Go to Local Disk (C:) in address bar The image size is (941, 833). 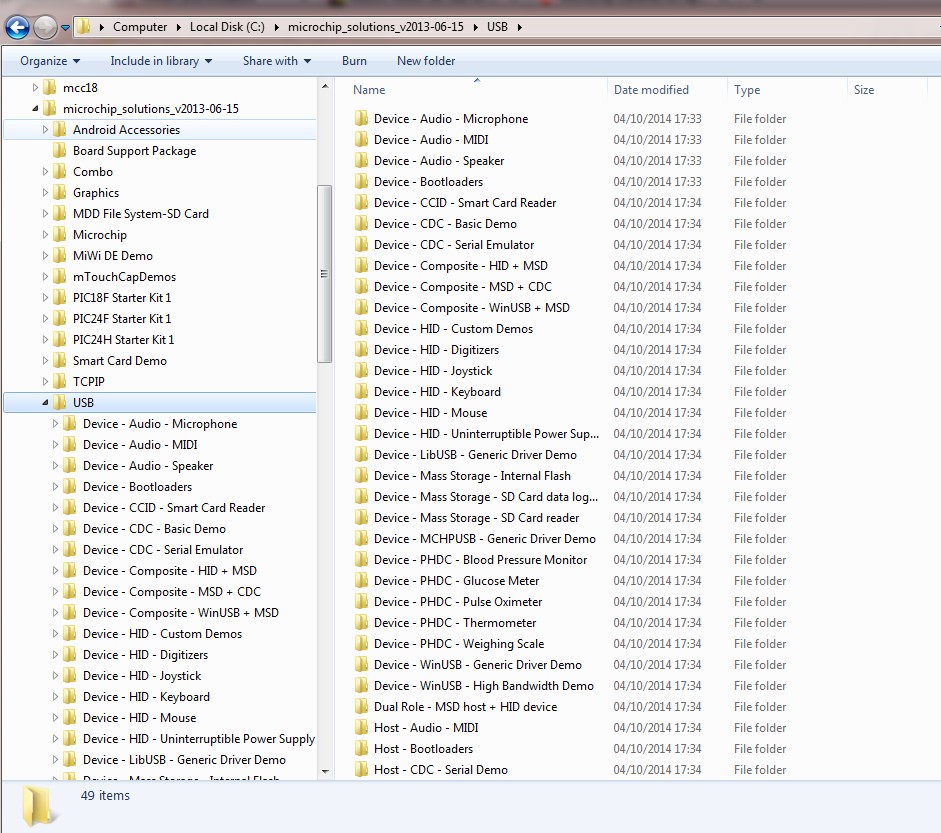(227, 27)
